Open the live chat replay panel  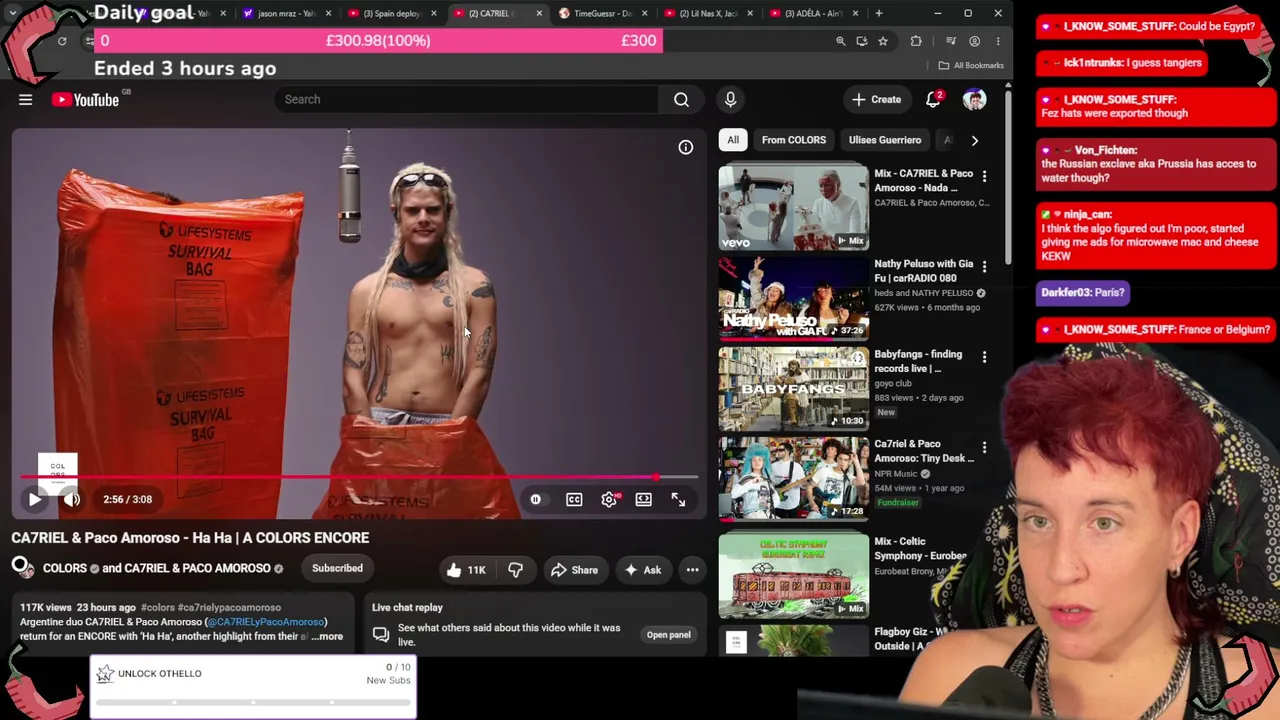point(668,635)
